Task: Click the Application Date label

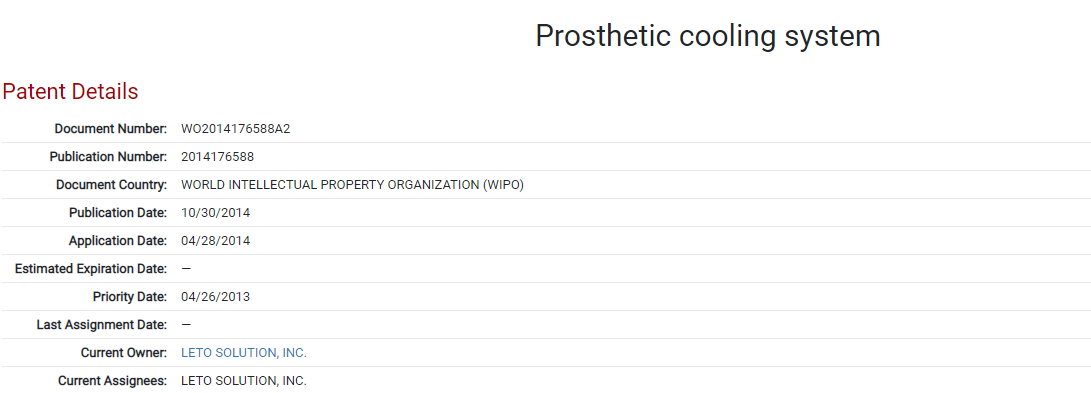Action: (118, 241)
